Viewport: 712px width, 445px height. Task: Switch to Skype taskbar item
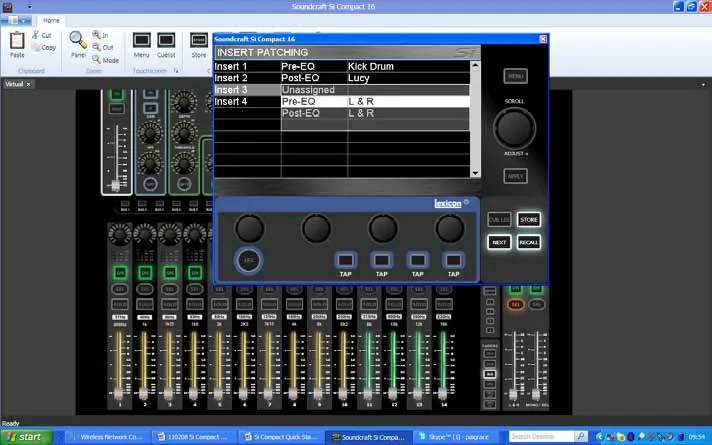pos(455,437)
